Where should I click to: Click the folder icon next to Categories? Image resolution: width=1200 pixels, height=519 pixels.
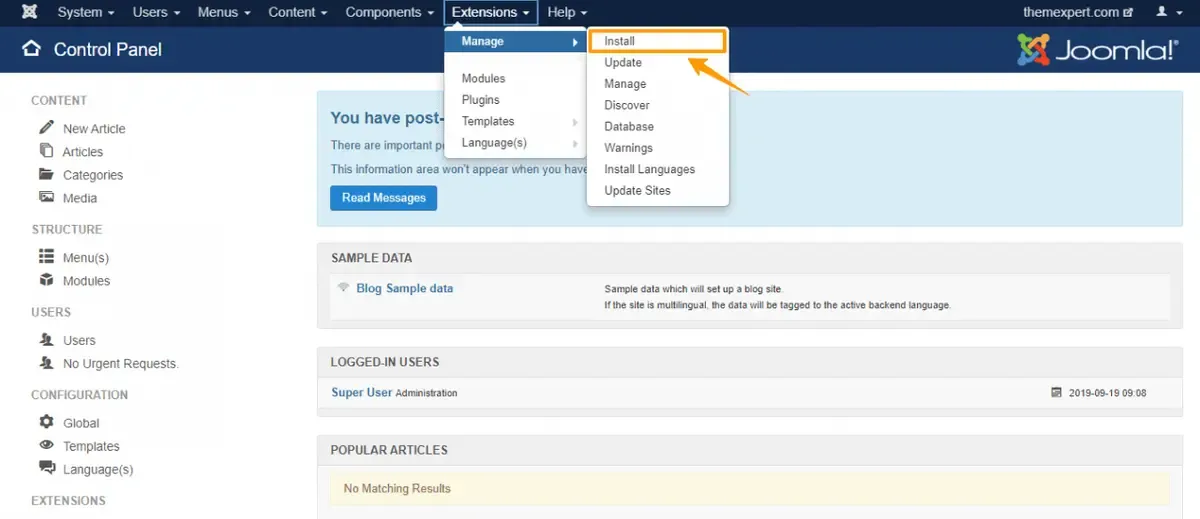point(46,174)
